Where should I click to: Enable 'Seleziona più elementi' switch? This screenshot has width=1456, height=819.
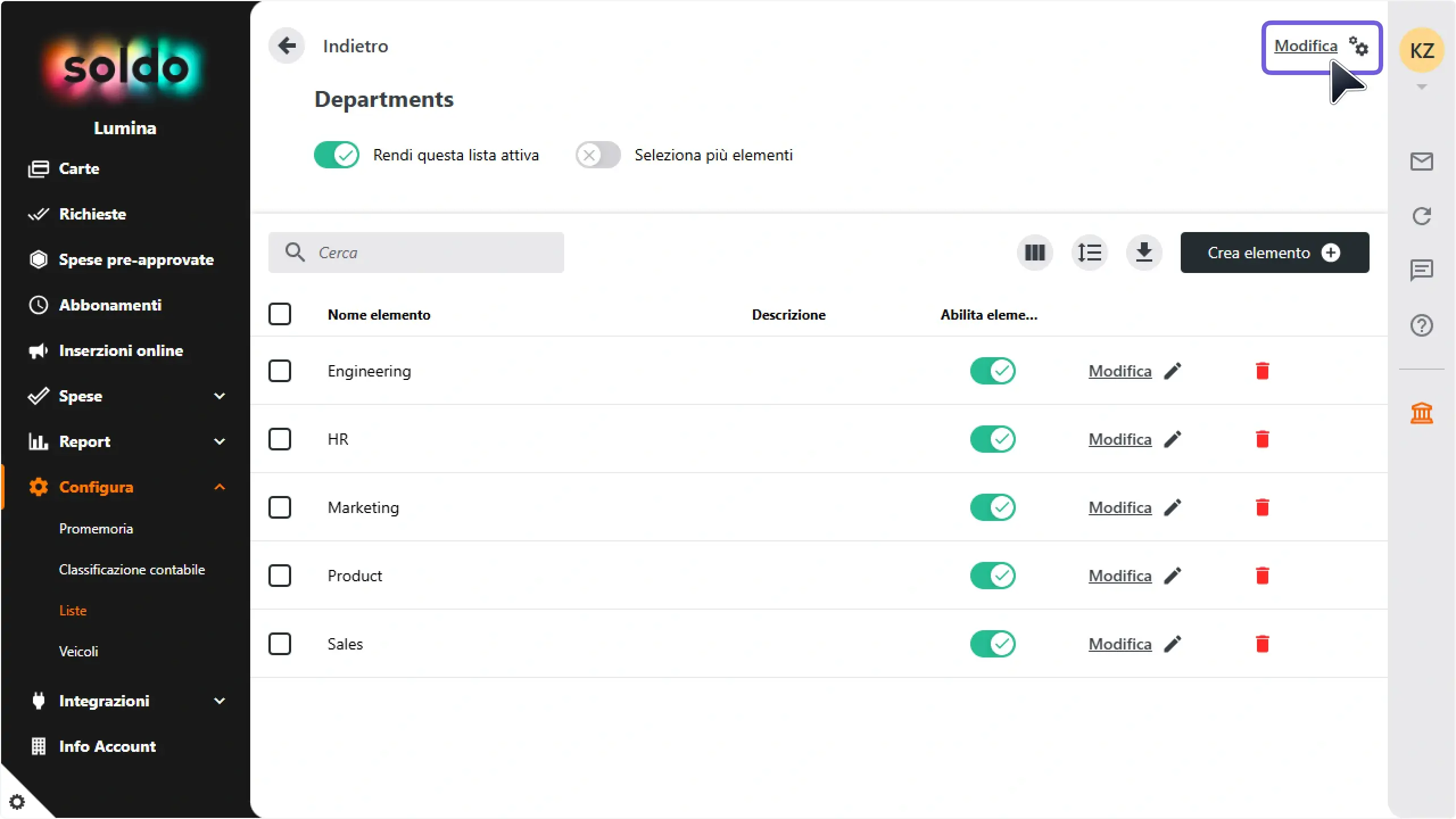coord(598,155)
